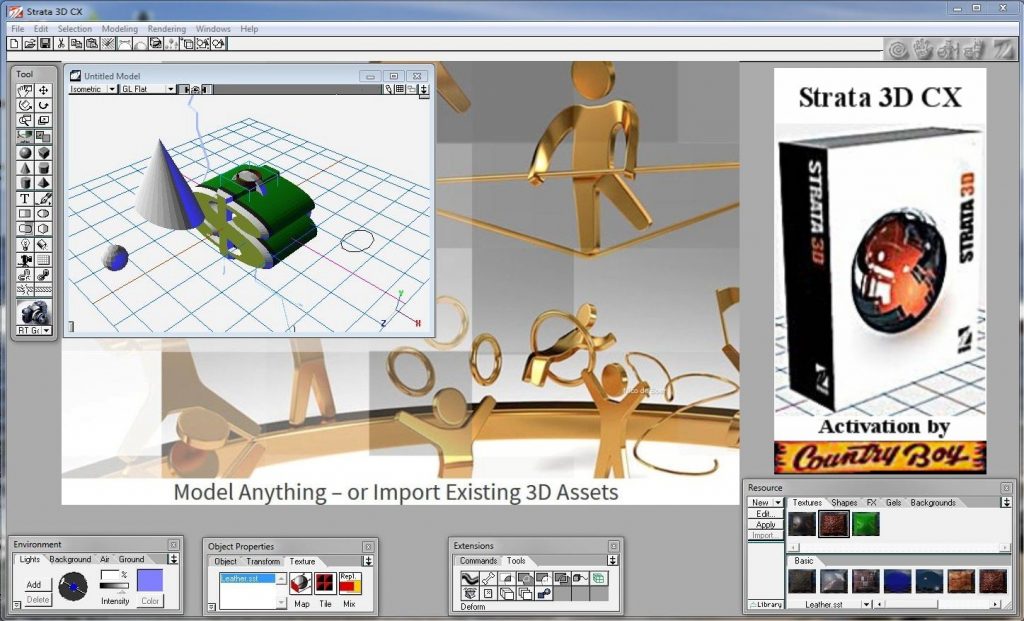Click the Color button in Environment
The image size is (1024, 621).
pyautogui.click(x=150, y=600)
